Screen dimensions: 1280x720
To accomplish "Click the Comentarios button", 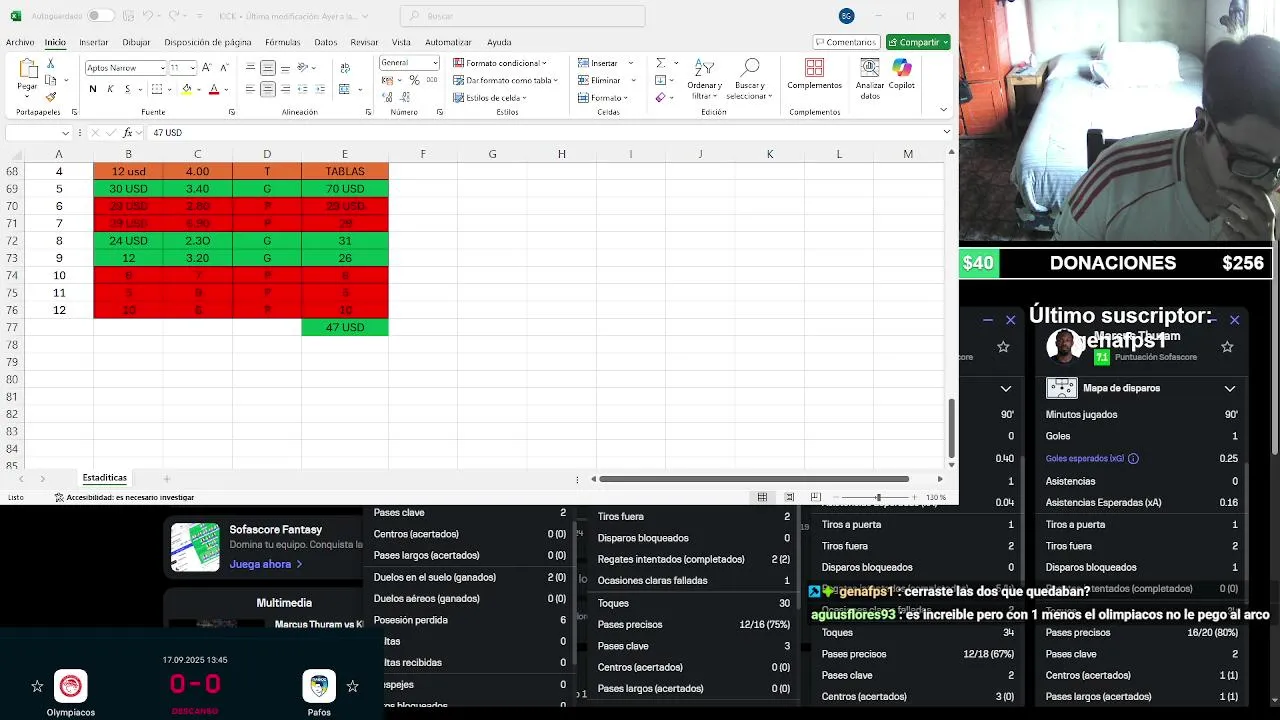I will pos(846,42).
